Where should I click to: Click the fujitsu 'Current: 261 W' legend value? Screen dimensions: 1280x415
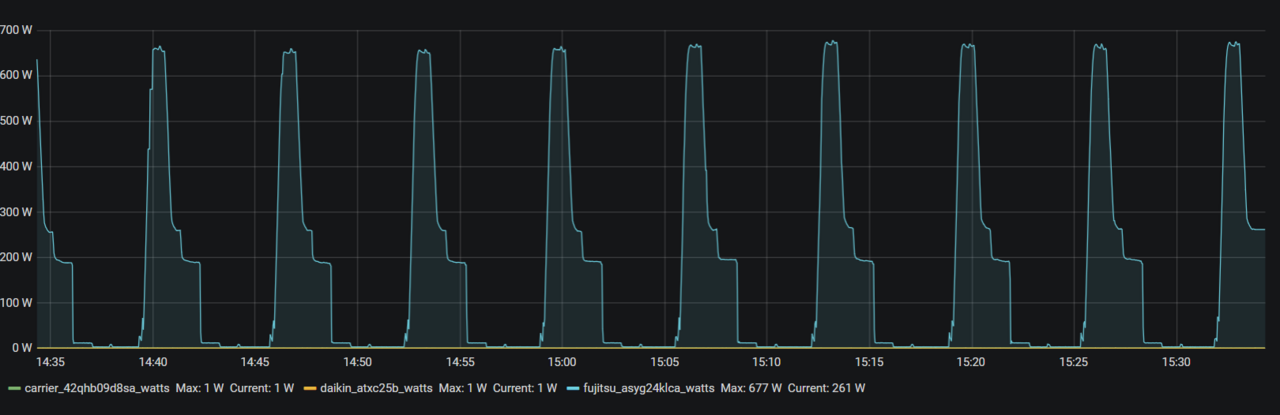pyautogui.click(x=827, y=387)
